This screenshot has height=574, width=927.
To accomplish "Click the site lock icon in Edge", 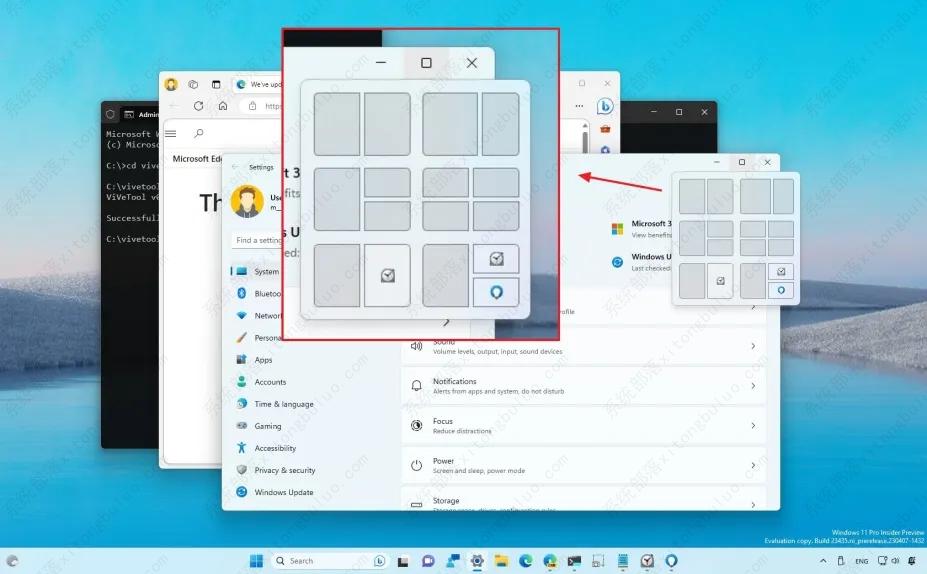I will point(252,106).
